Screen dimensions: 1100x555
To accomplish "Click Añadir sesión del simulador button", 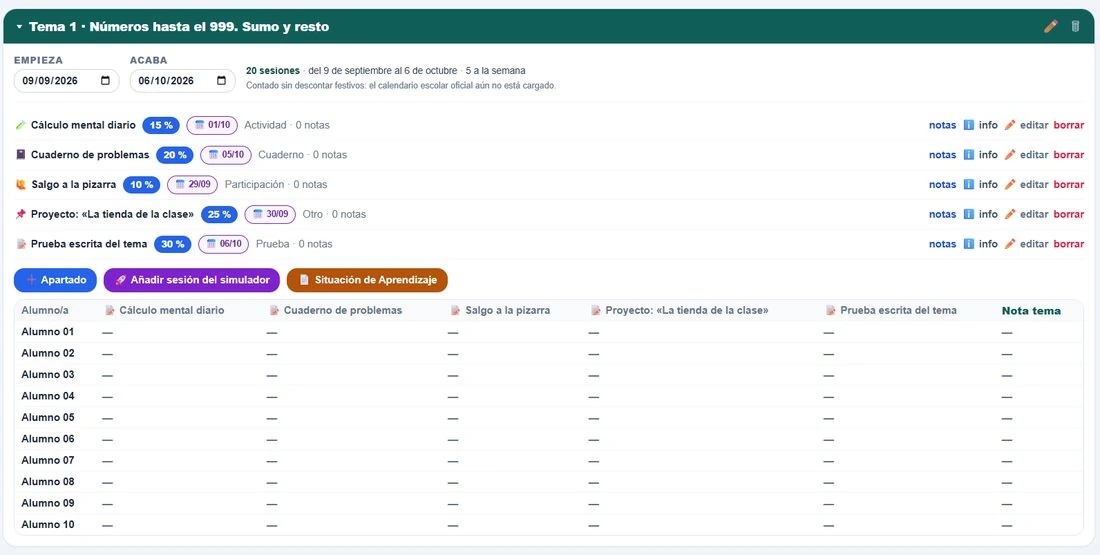I will 192,280.
